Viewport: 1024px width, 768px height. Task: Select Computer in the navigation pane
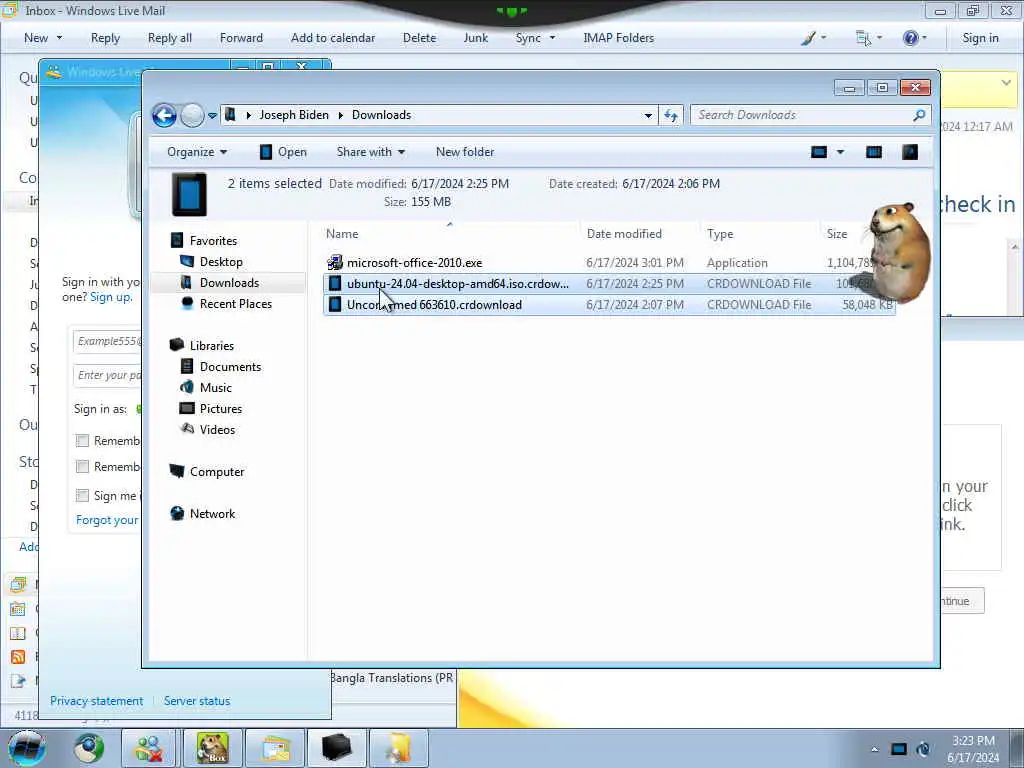(217, 472)
